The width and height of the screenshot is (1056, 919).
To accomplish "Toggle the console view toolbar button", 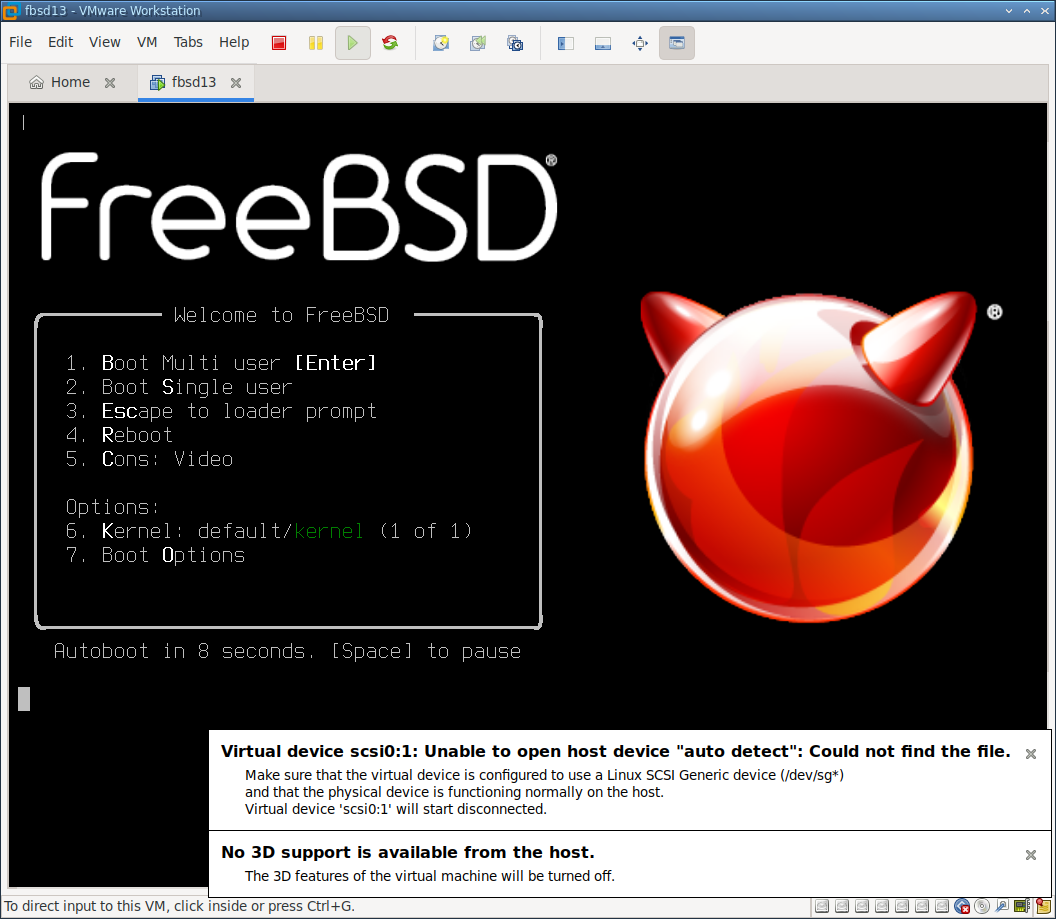I will (677, 43).
